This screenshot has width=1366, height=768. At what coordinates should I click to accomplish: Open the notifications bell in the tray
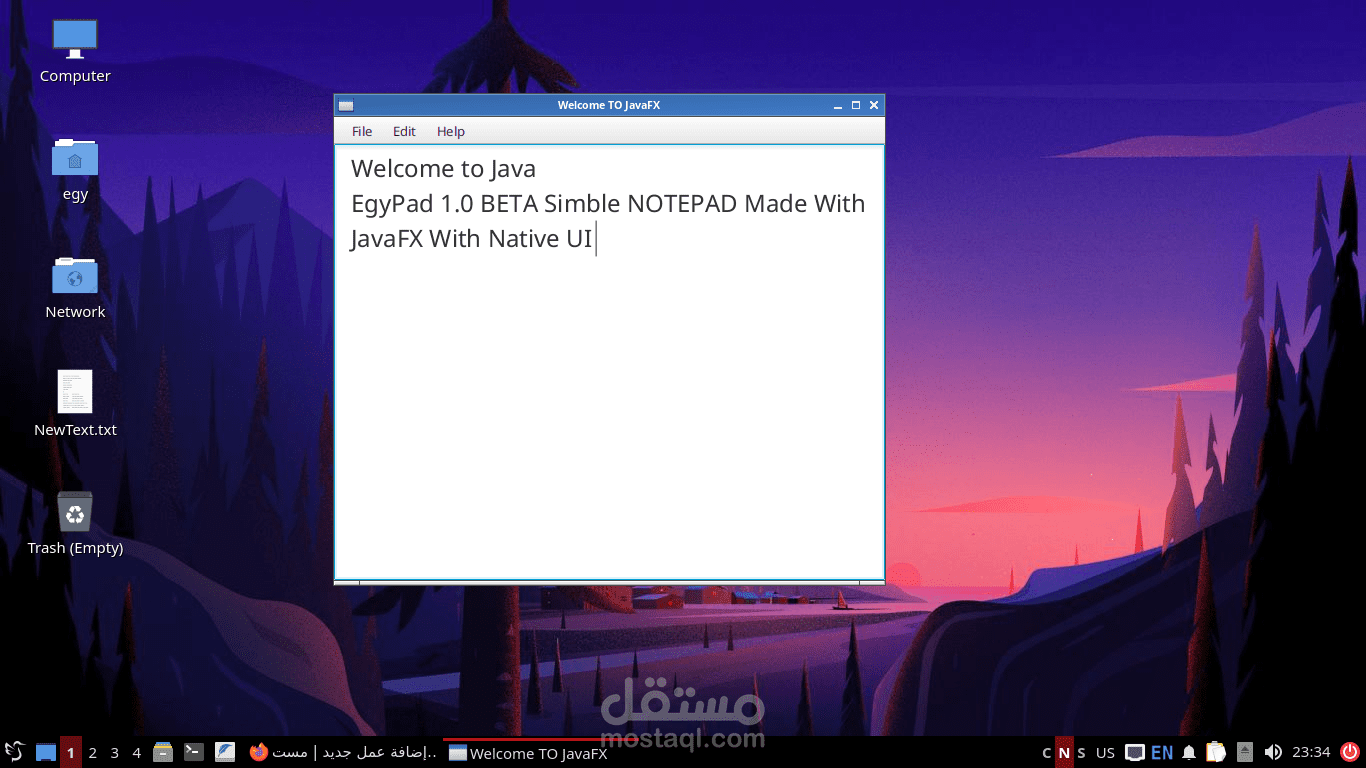1189,752
